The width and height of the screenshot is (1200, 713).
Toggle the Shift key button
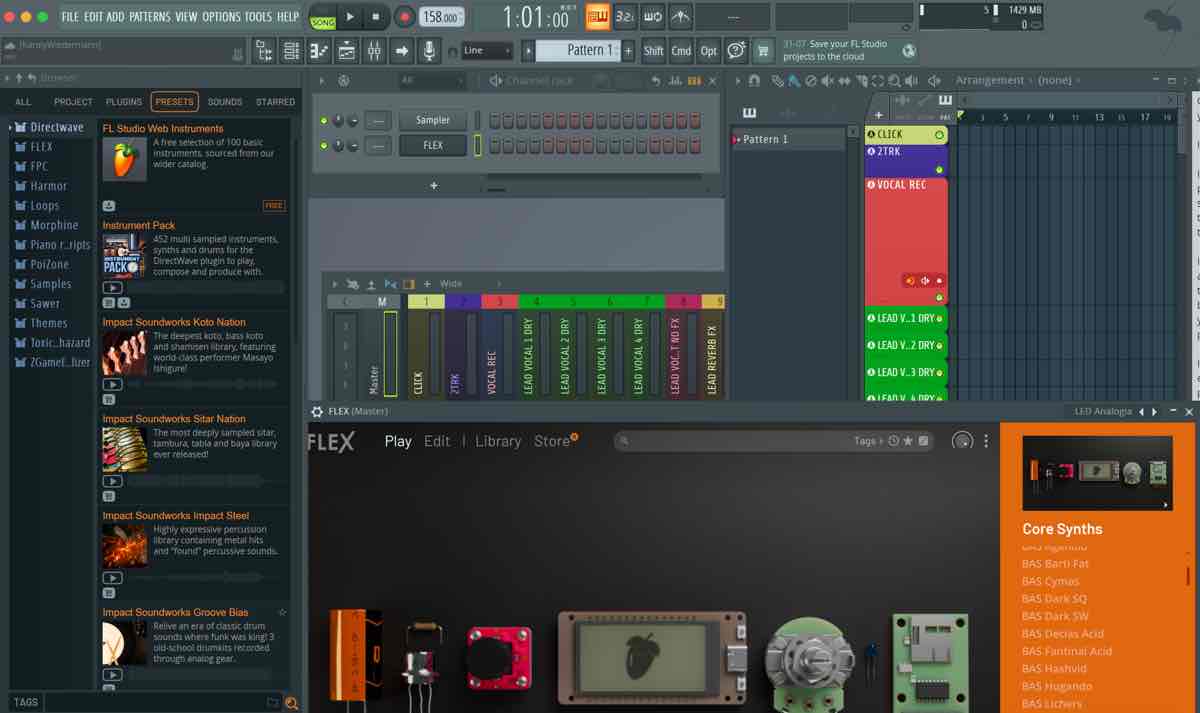click(653, 50)
